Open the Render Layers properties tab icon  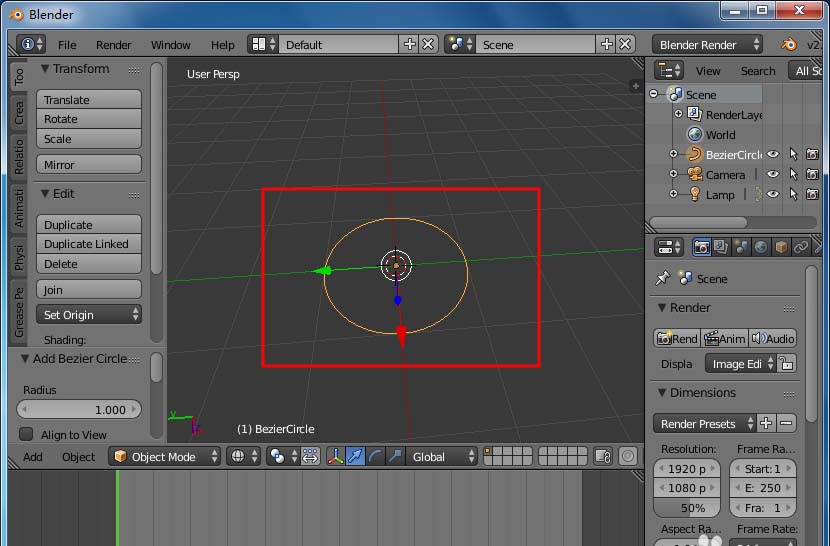coord(721,247)
